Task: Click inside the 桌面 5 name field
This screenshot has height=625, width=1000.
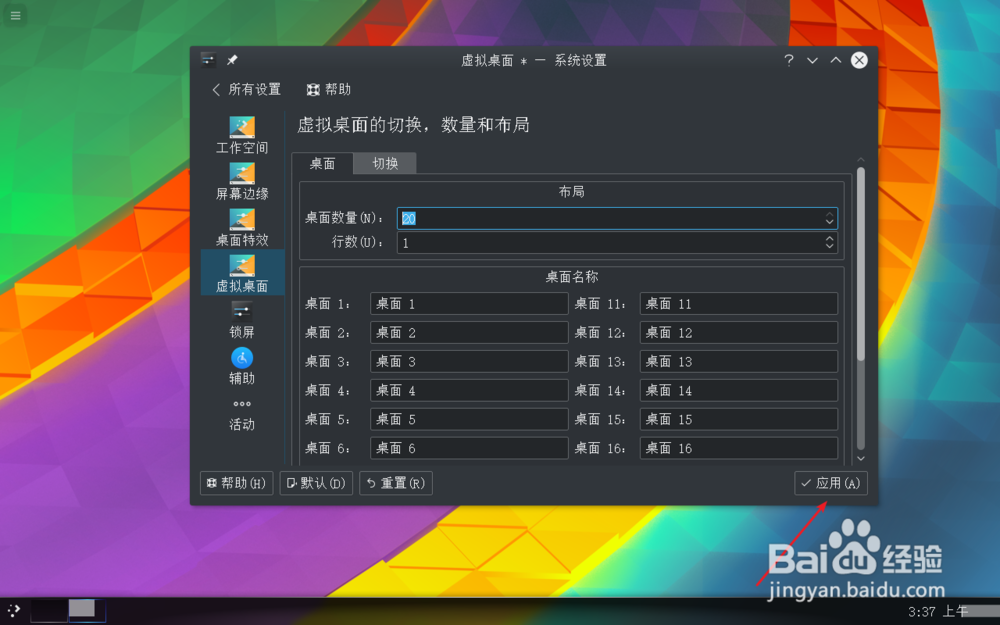Action: [x=468, y=419]
